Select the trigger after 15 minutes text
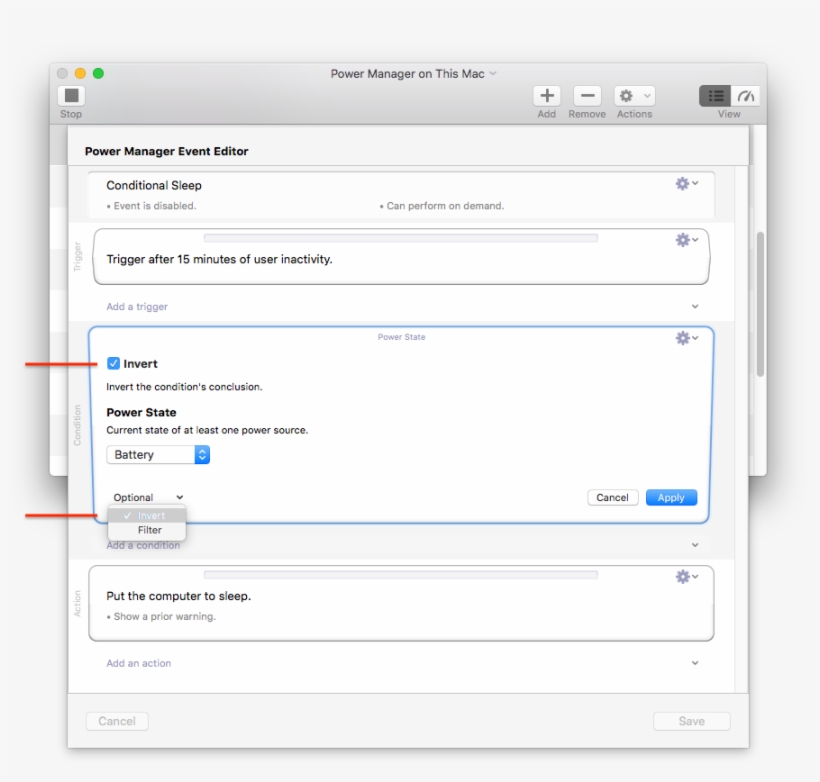Image resolution: width=820 pixels, height=782 pixels. pos(219,259)
